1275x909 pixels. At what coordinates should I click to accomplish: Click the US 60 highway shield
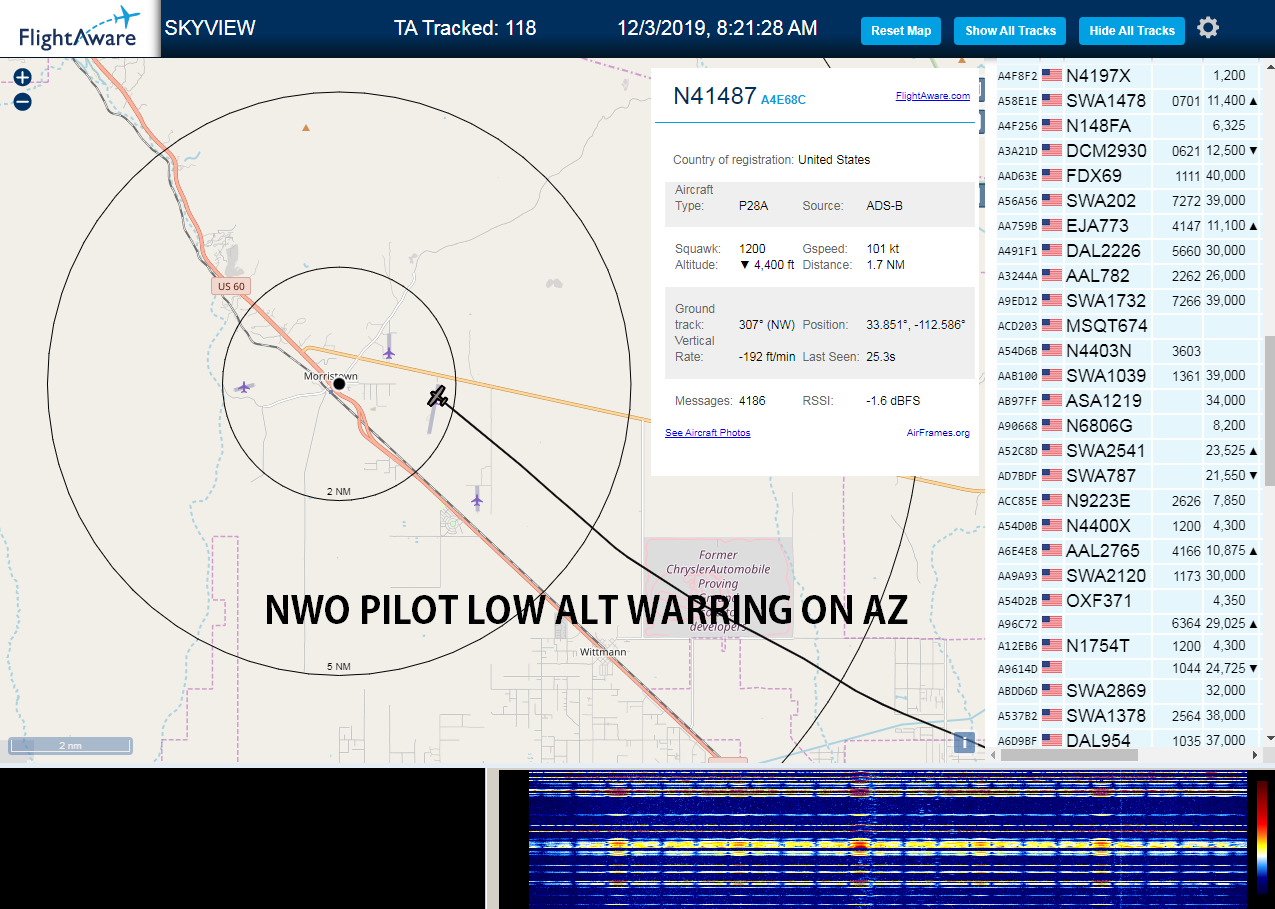click(229, 286)
